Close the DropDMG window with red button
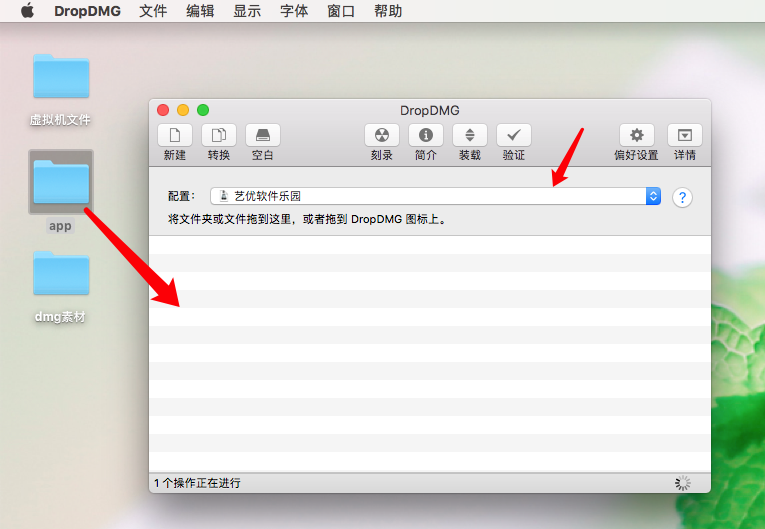Viewport: 765px width, 529px height. click(163, 110)
